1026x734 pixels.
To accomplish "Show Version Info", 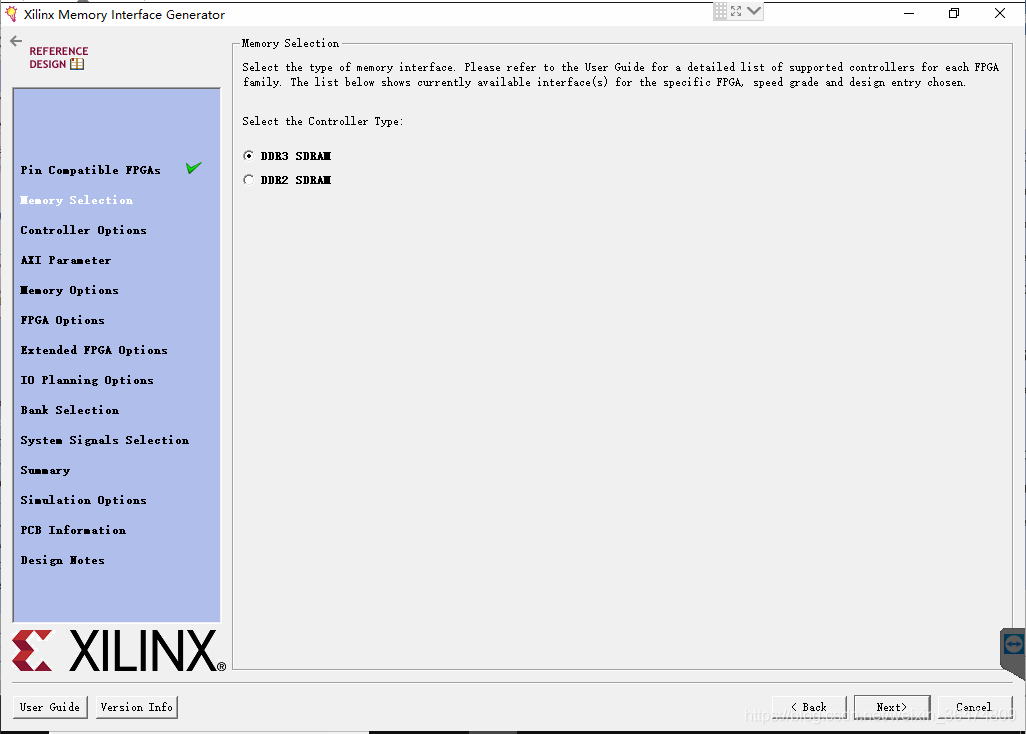I will click(x=137, y=707).
